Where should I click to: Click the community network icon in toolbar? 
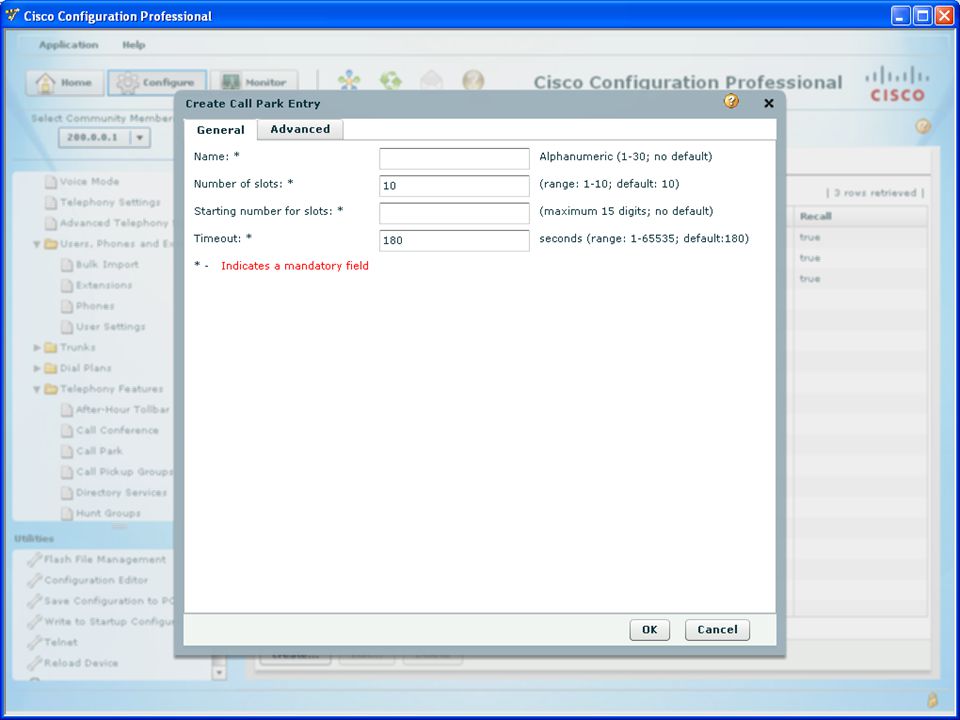(349, 81)
